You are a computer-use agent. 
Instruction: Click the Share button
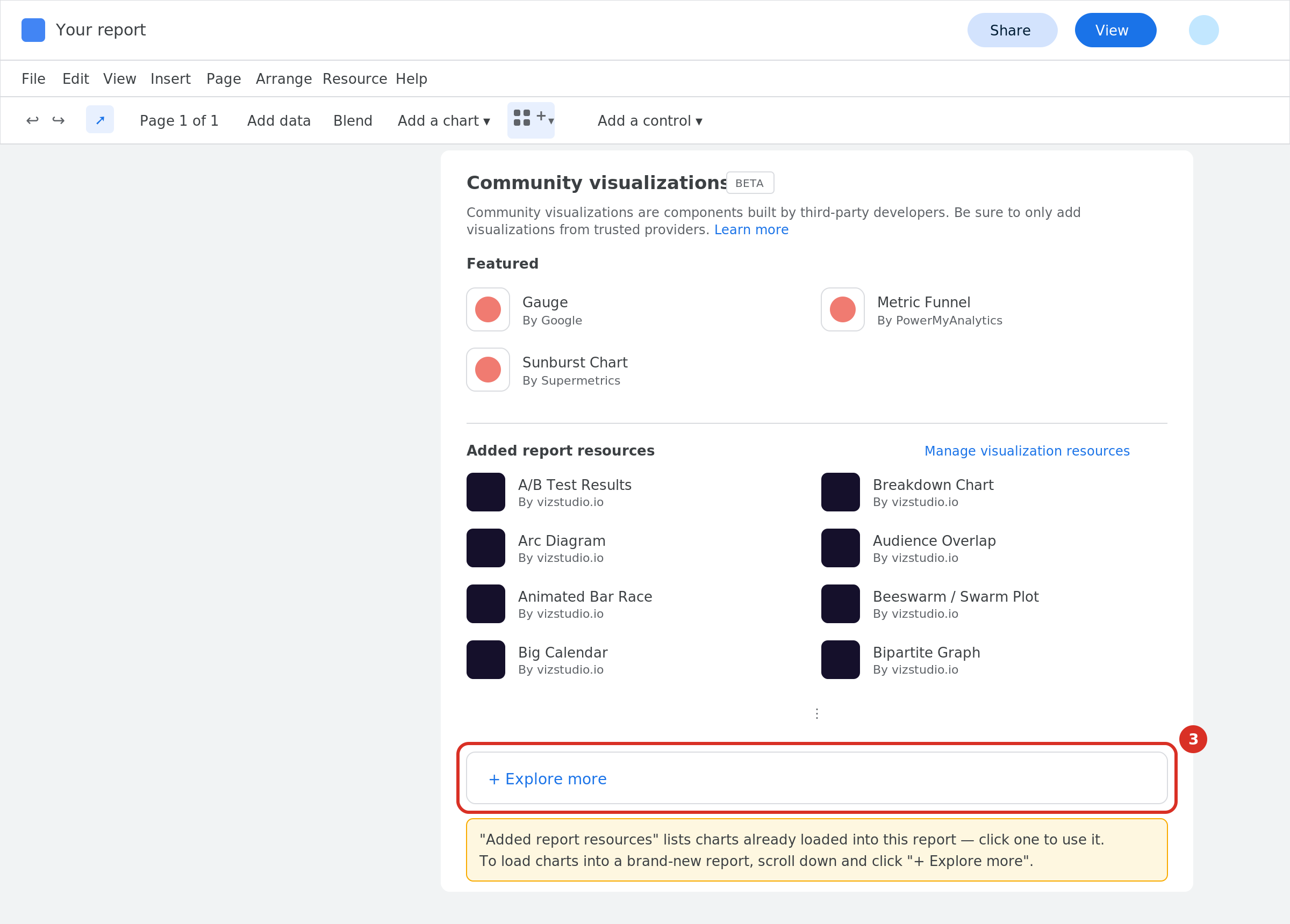pyautogui.click(x=1012, y=30)
